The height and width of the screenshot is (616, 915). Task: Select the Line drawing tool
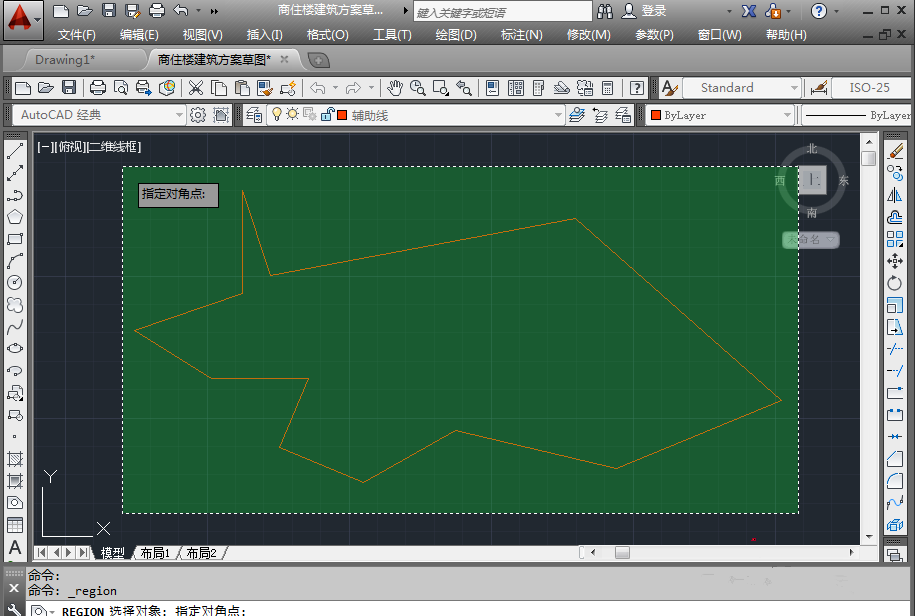pyautogui.click(x=15, y=152)
